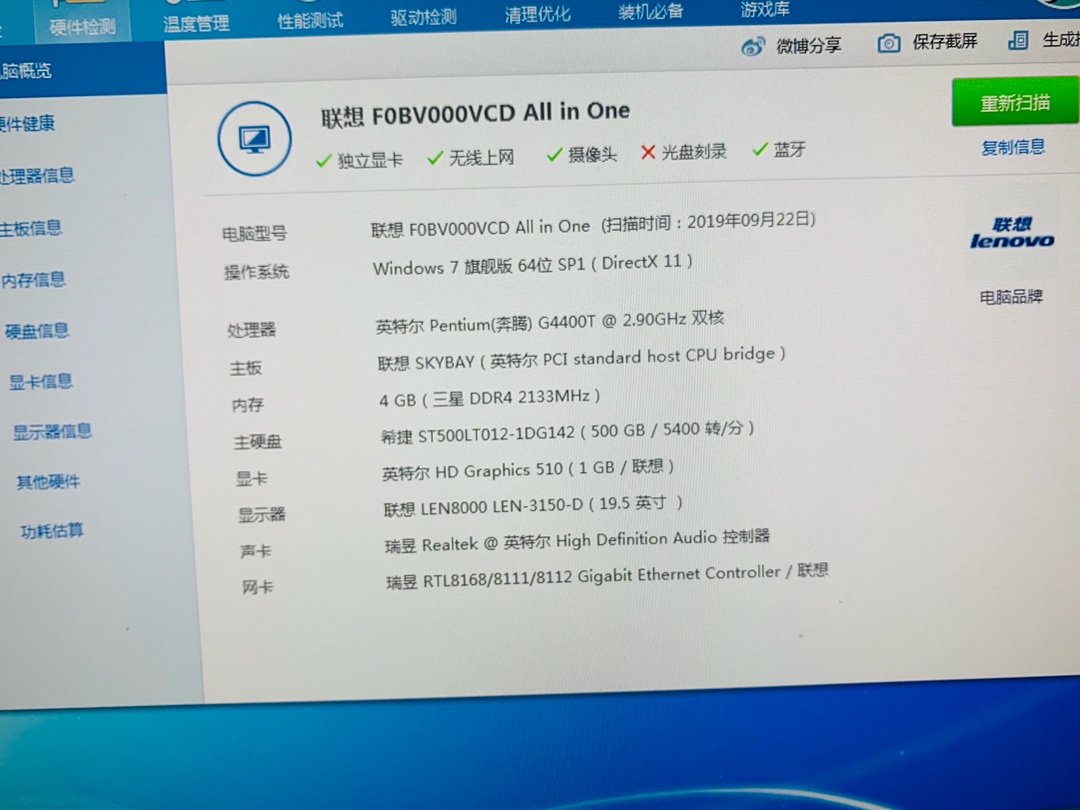1080x810 pixels.
Task: Click the 主板 row label
Action: coord(246,368)
